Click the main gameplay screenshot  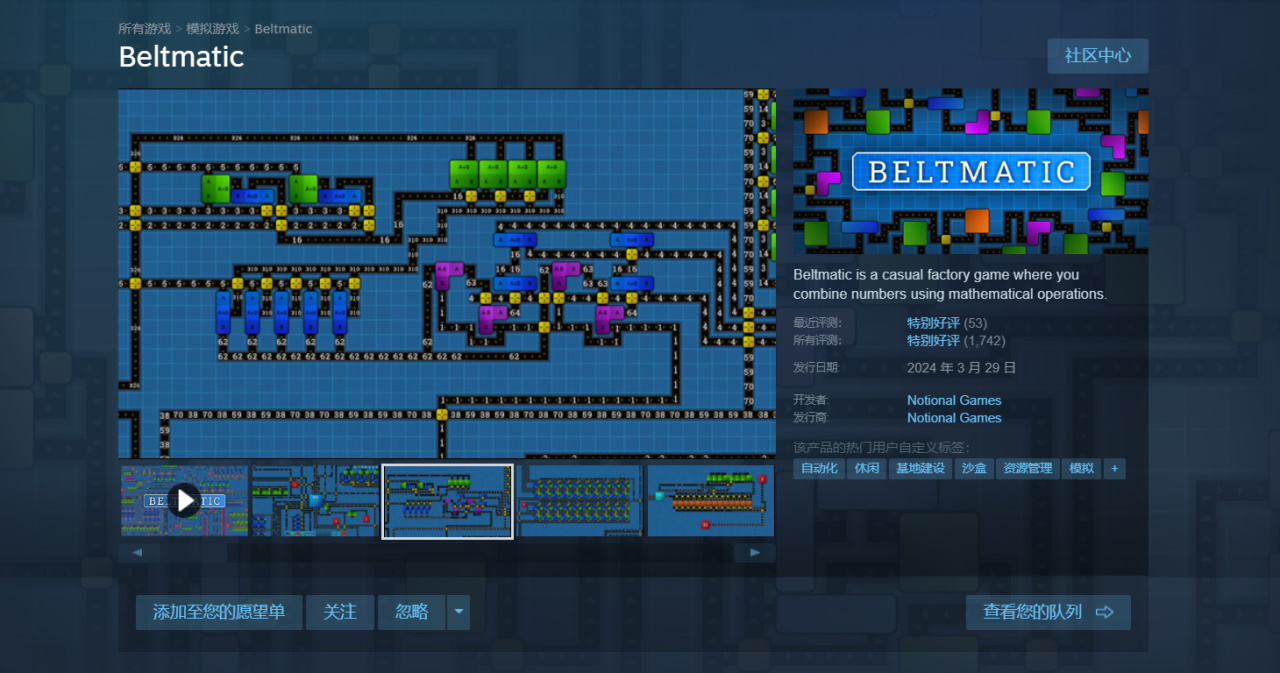click(446, 274)
